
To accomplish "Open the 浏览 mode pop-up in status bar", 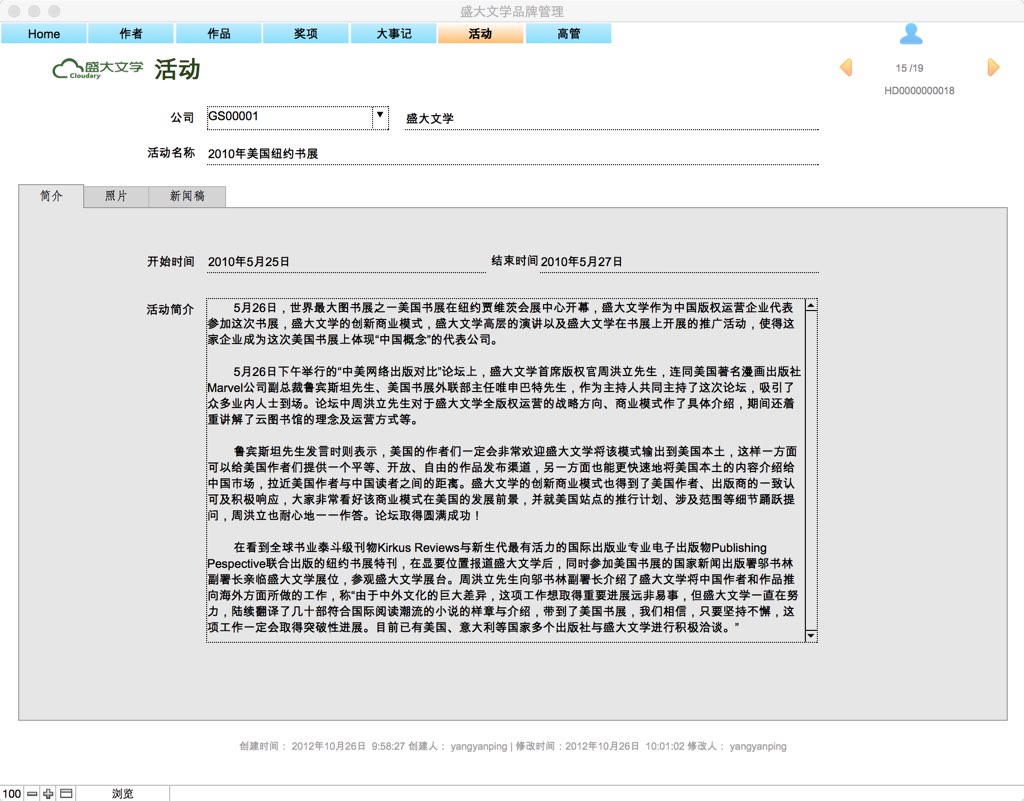I will (x=122, y=793).
